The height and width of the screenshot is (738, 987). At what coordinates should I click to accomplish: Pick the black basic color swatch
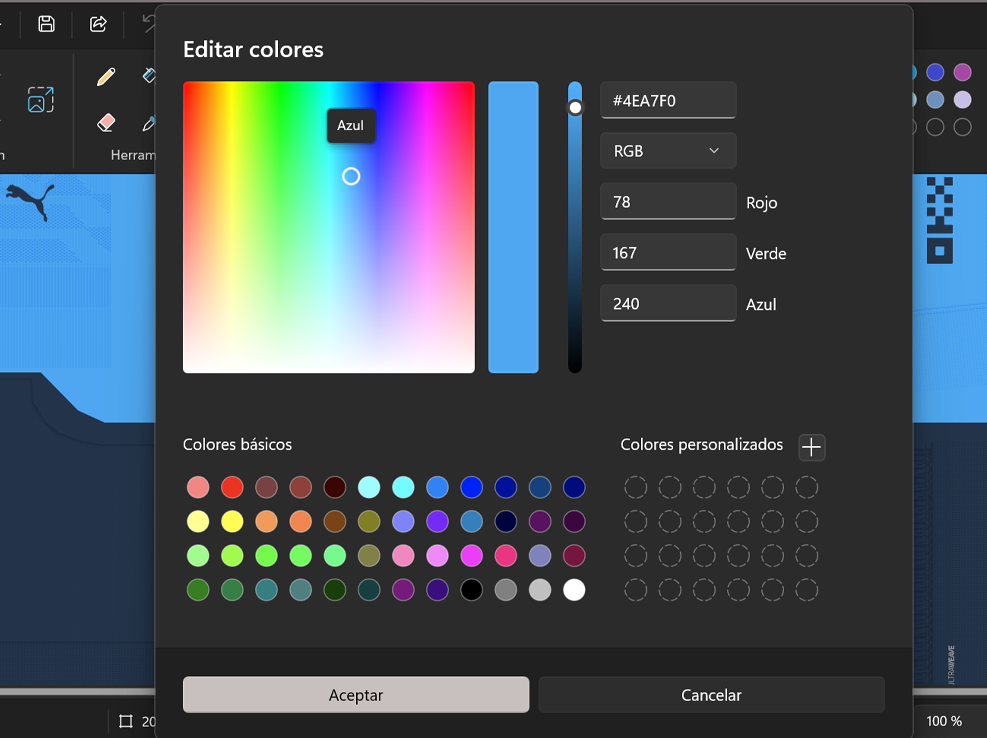tap(471, 590)
